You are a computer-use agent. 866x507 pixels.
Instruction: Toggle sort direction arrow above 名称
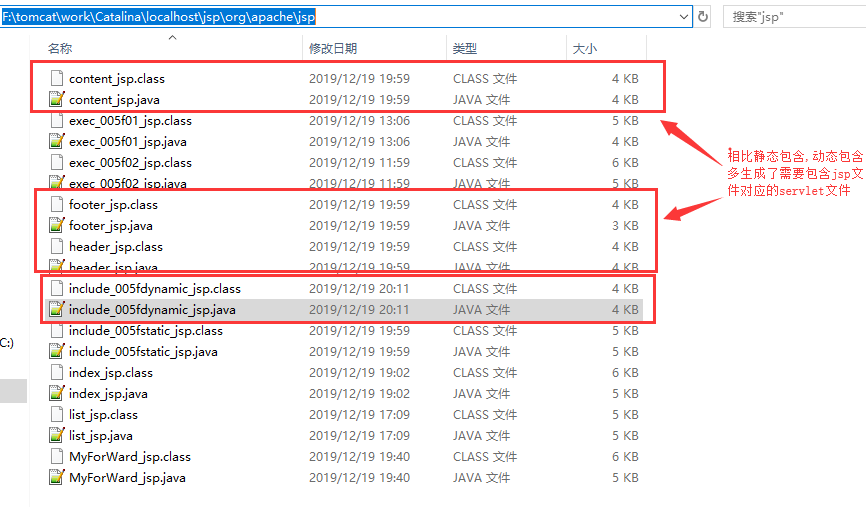point(172,38)
